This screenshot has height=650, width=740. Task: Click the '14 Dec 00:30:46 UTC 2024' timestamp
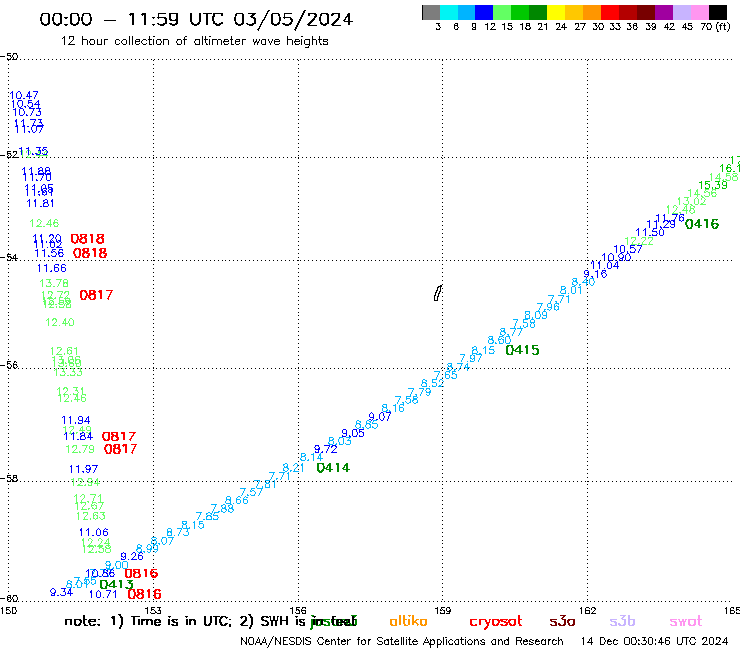point(654,641)
